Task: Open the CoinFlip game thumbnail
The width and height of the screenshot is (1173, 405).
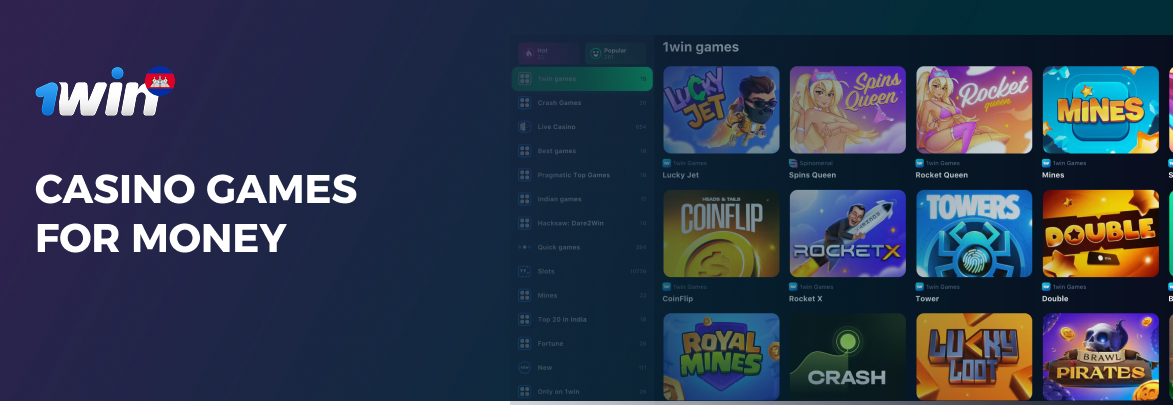Action: pos(721,233)
